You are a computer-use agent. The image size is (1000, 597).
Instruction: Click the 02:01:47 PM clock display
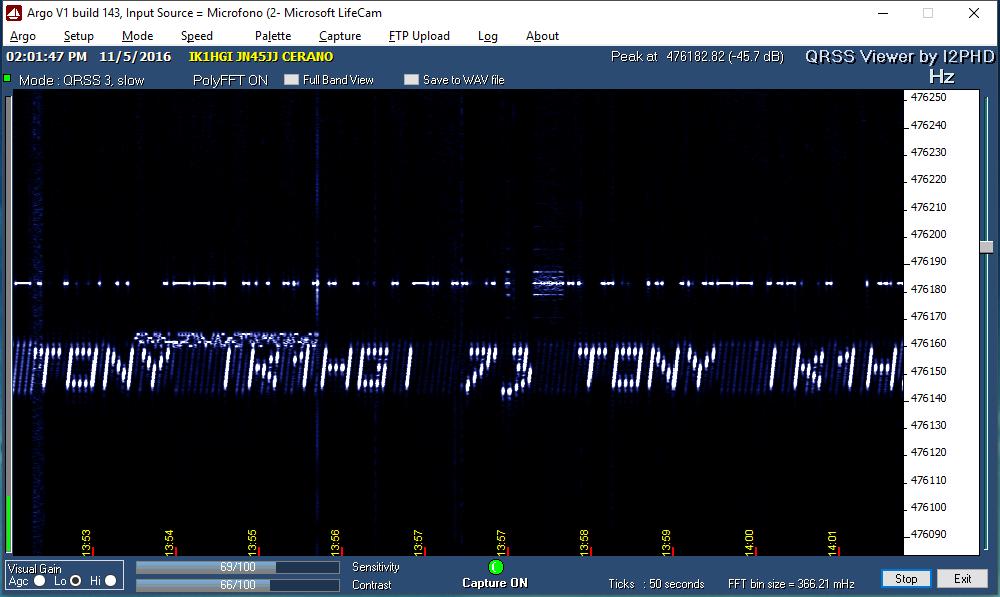click(47, 56)
